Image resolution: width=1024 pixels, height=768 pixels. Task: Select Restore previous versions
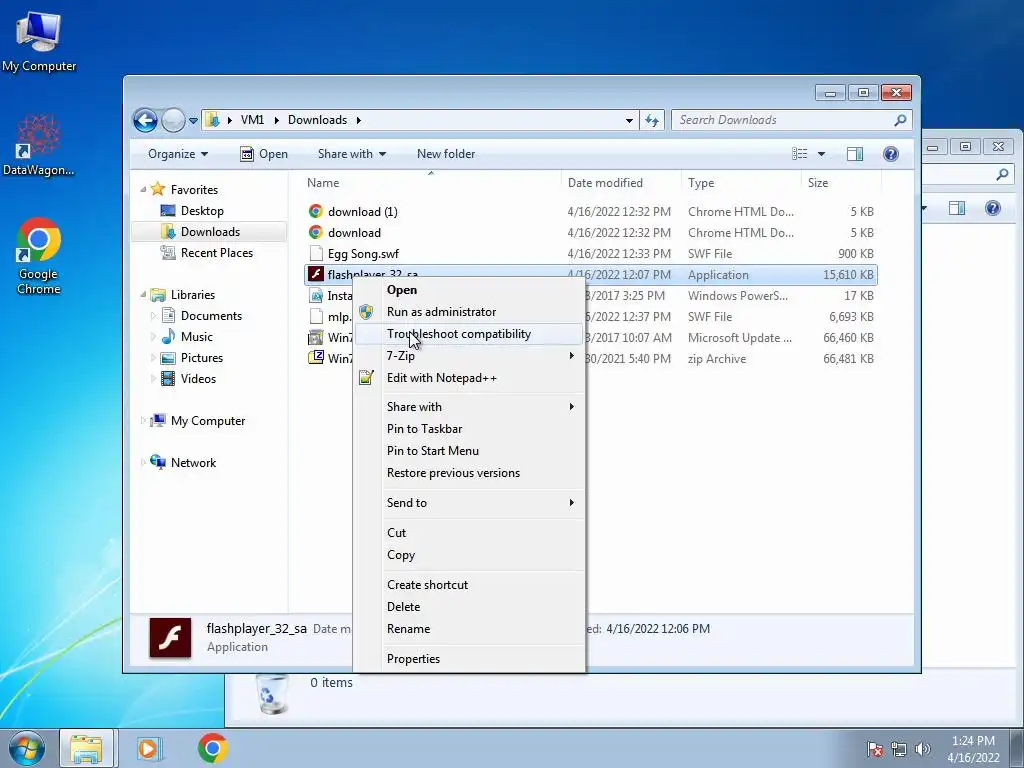point(469,473)
